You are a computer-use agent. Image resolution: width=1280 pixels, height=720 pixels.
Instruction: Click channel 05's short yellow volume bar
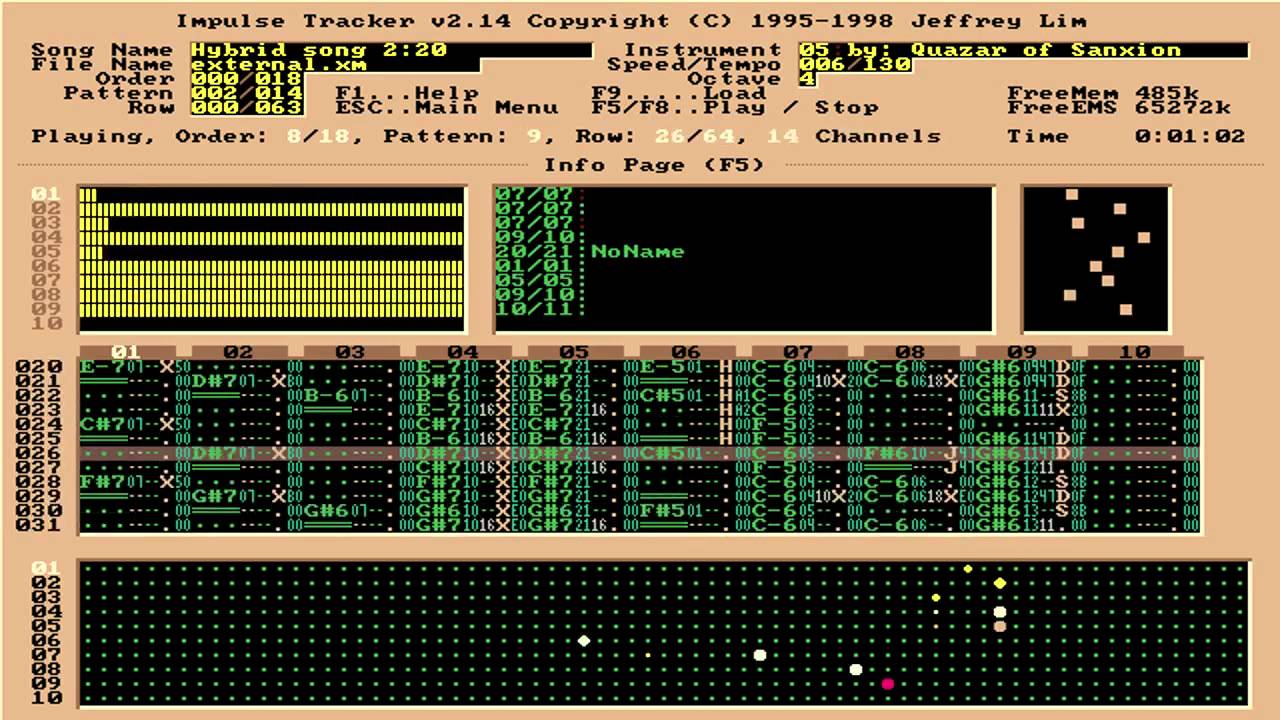click(x=91, y=252)
